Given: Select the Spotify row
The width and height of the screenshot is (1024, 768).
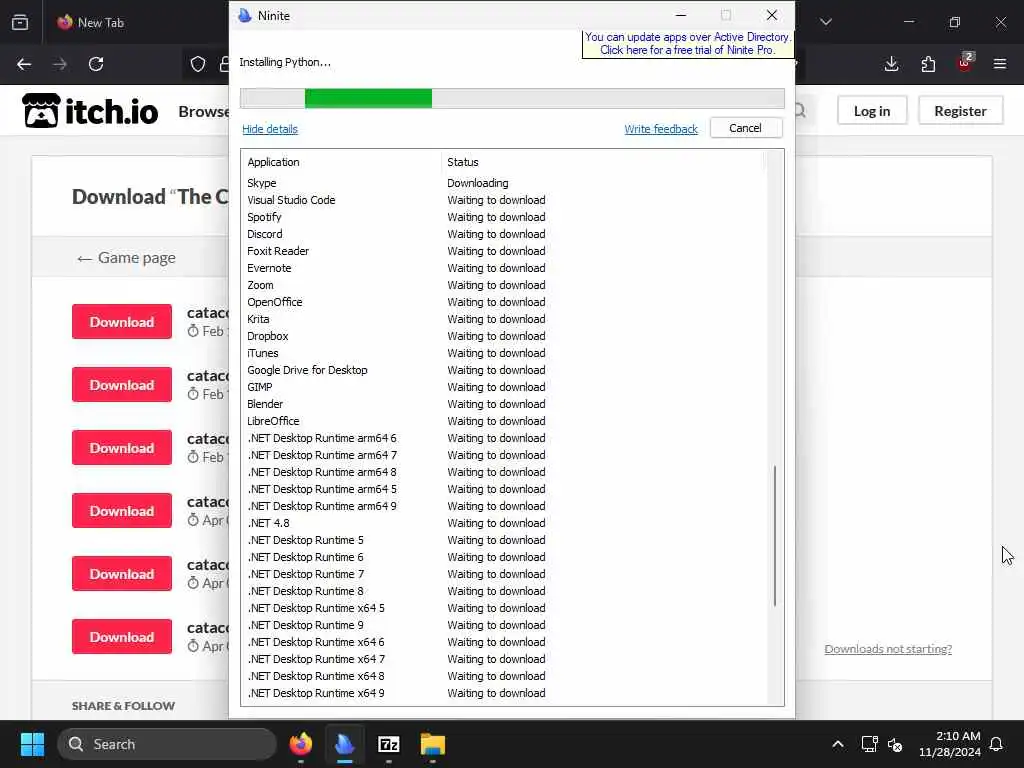Looking at the screenshot, I should click(504, 217).
